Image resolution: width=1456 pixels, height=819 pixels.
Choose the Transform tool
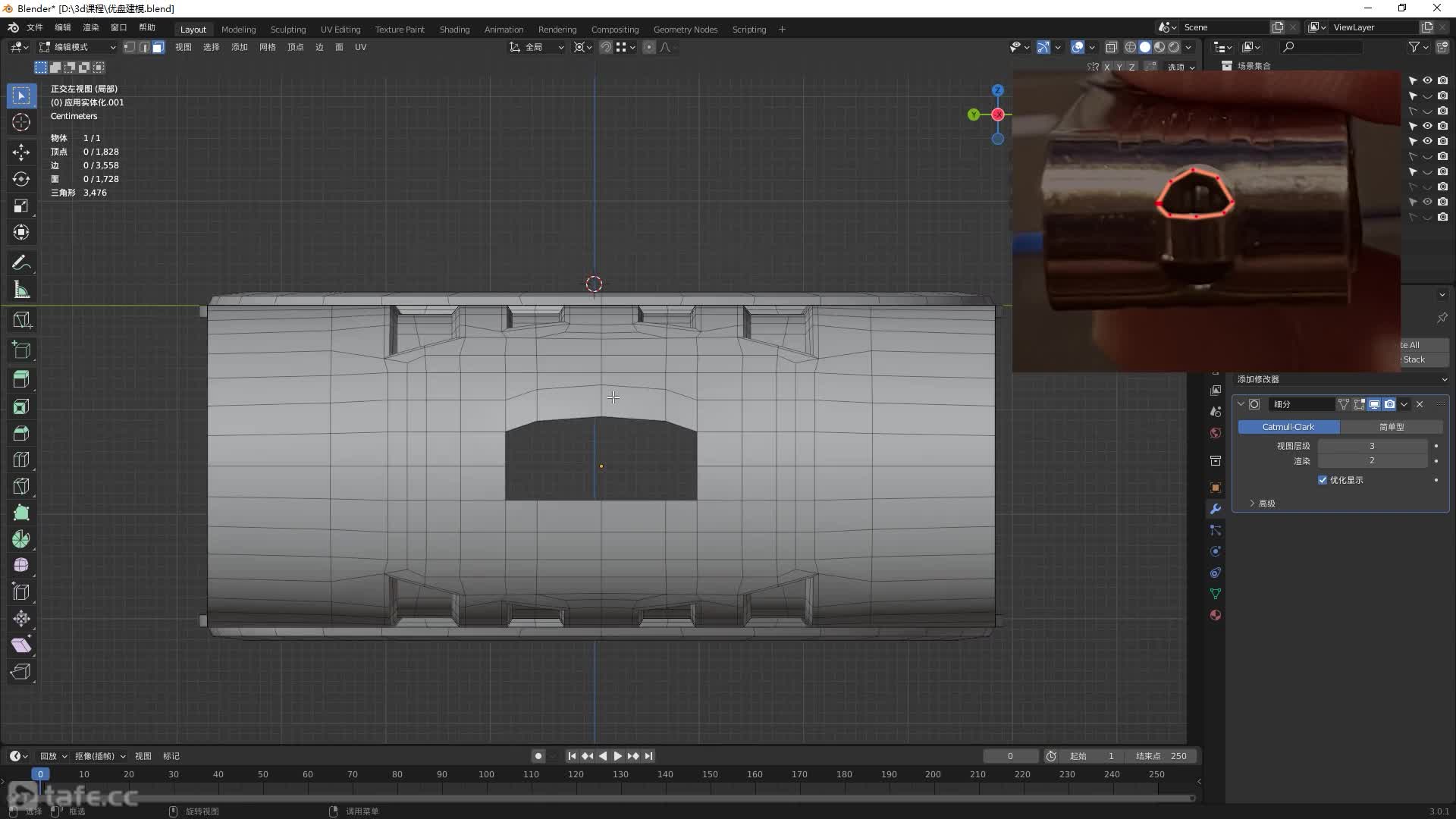pos(21,232)
